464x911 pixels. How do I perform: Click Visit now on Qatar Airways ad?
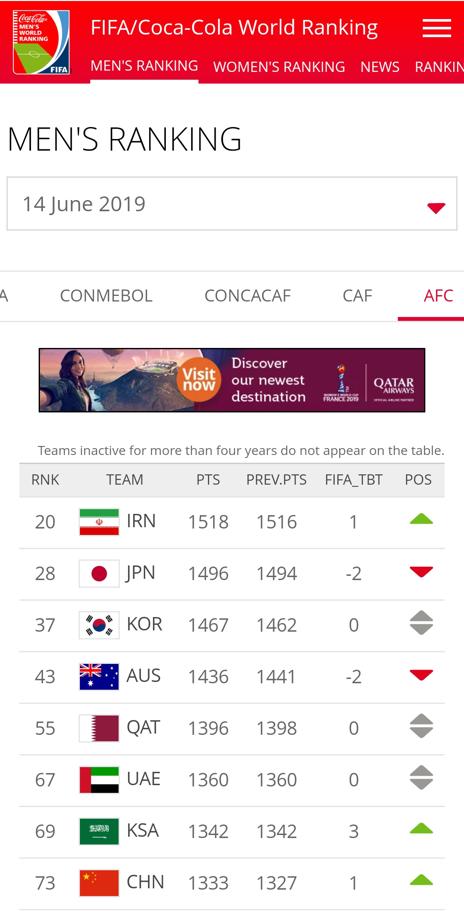pyautogui.click(x=199, y=380)
